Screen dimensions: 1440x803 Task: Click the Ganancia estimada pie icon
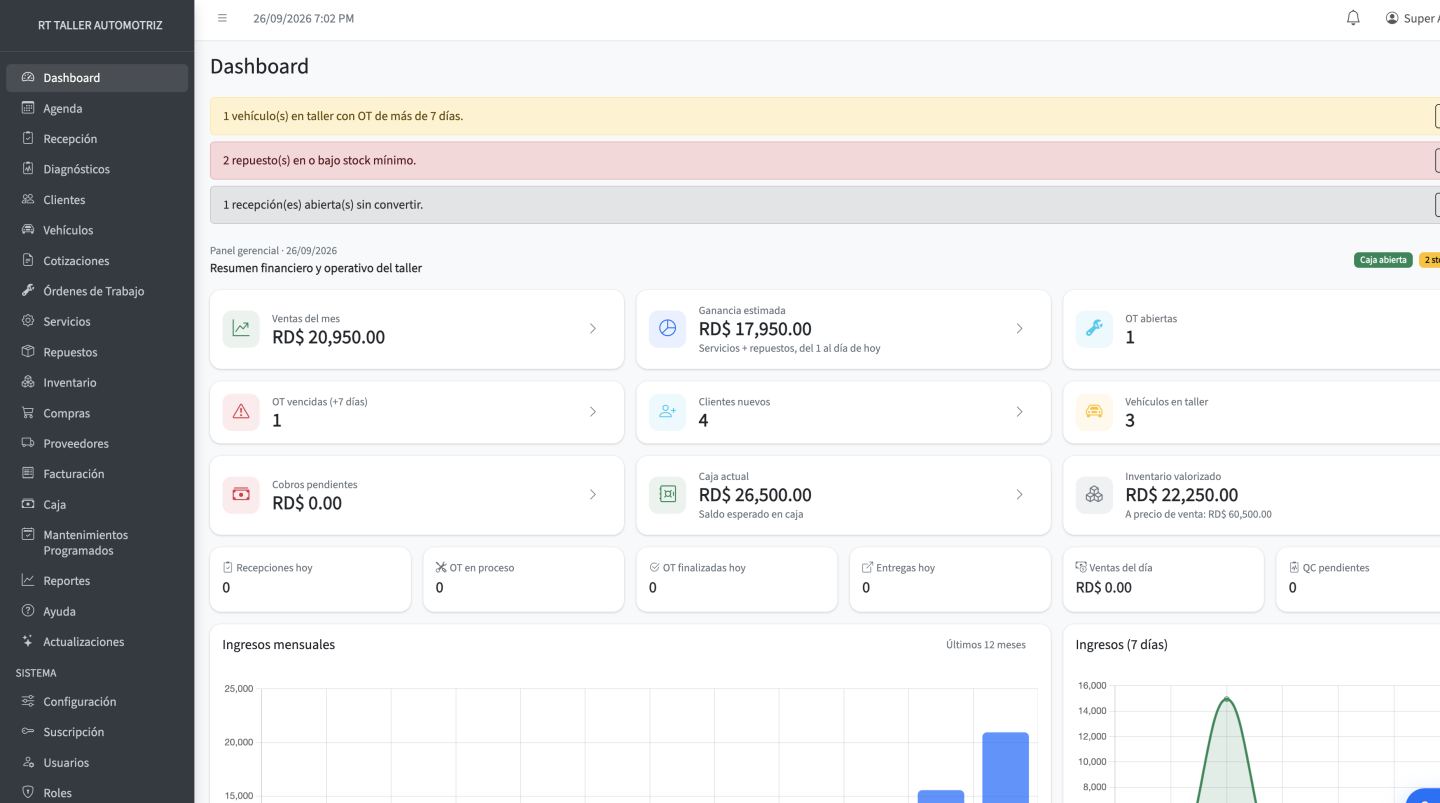(x=667, y=329)
